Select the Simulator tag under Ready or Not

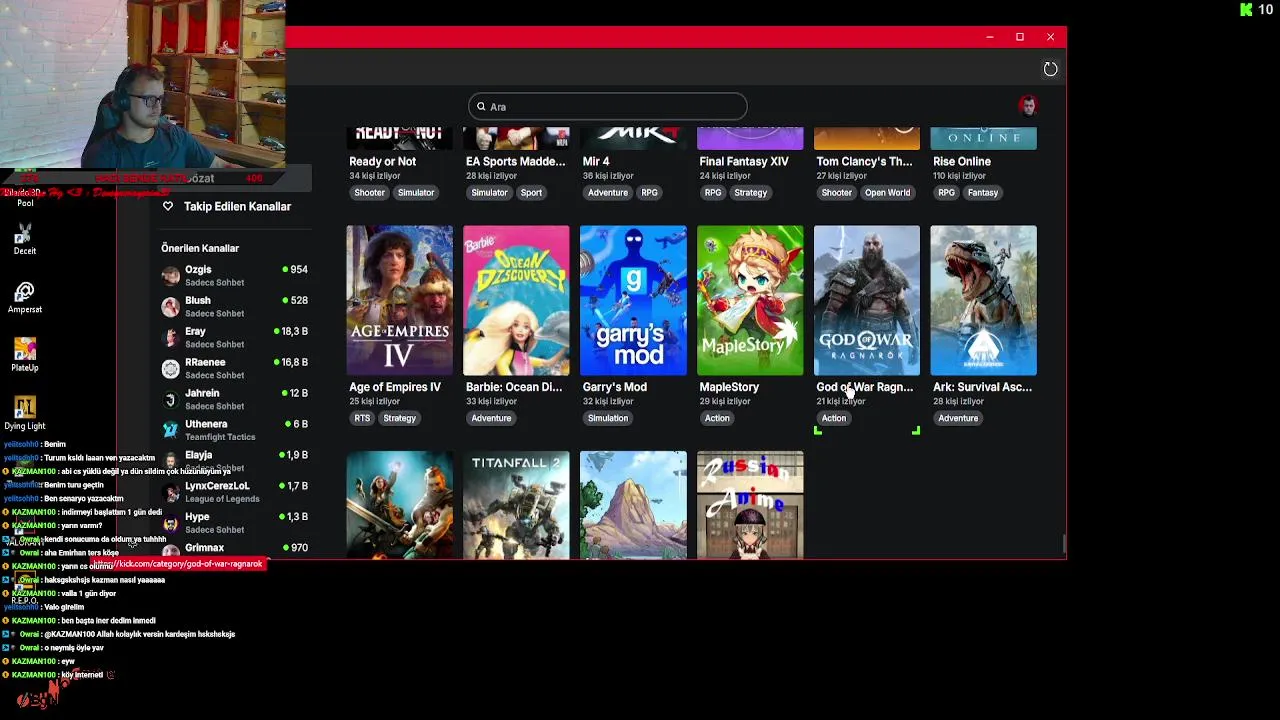click(416, 192)
